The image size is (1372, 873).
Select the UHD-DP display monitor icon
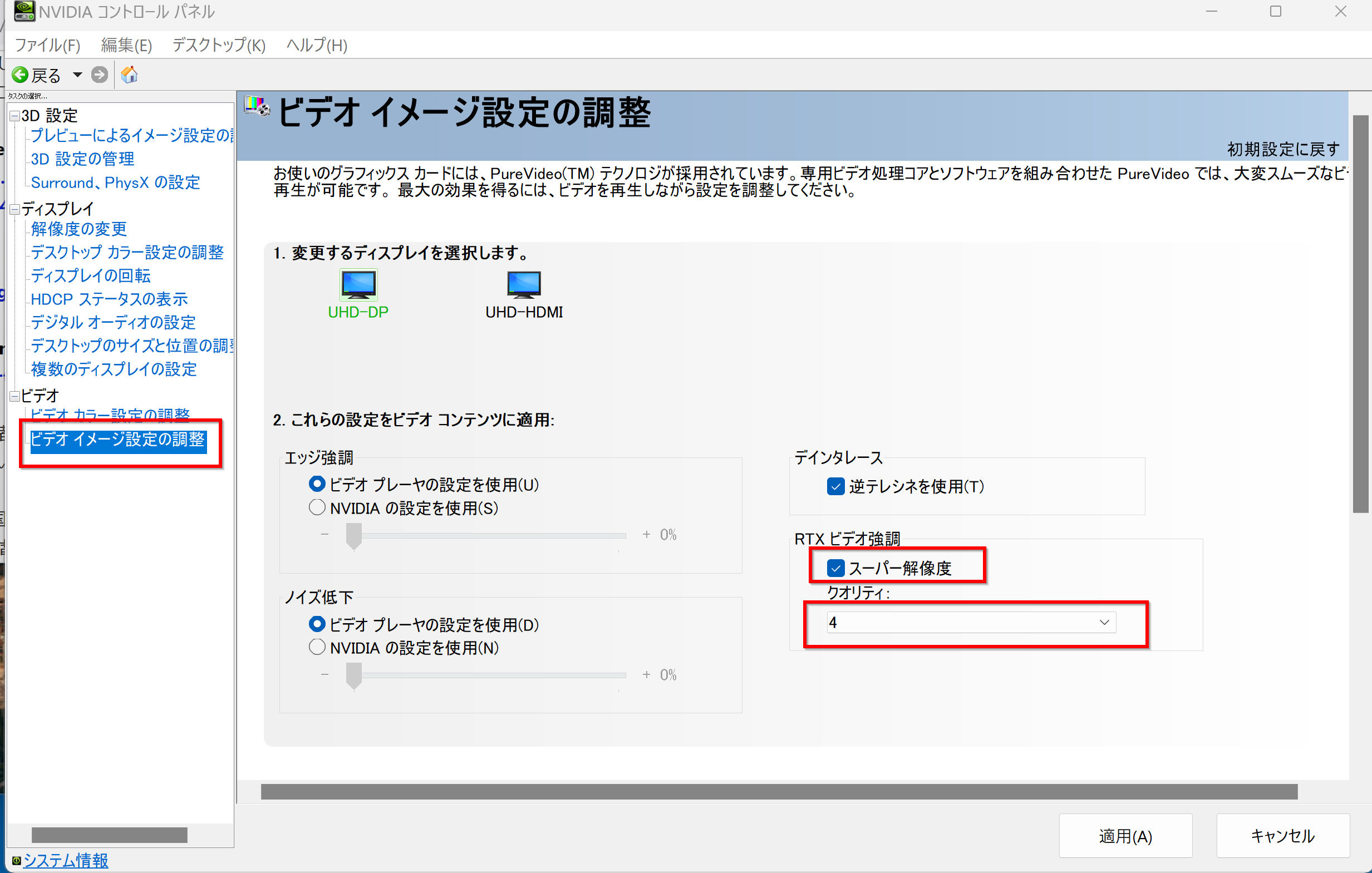point(358,284)
